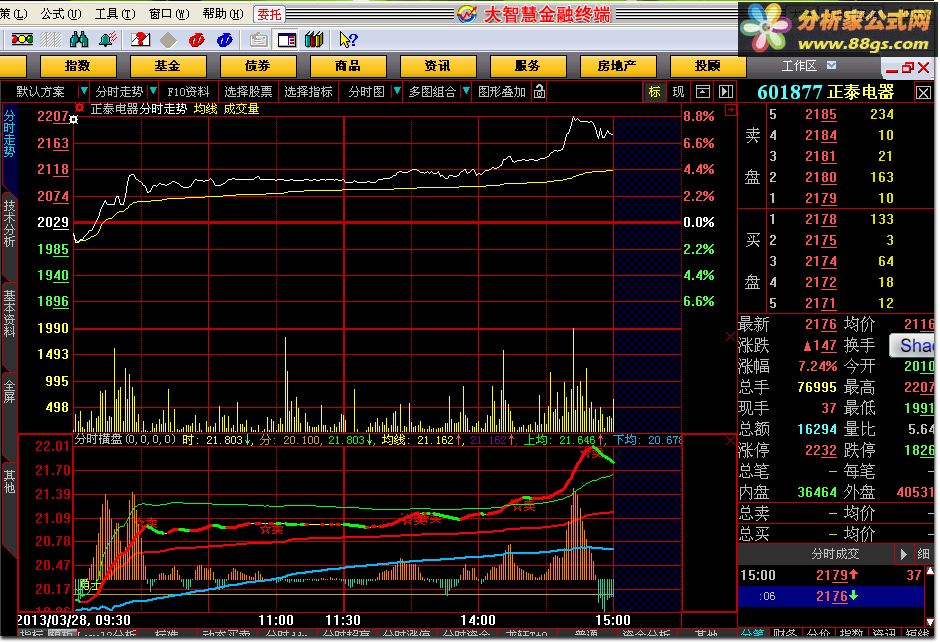Click the red X beside volume chart
Screen dimensions: 940x643
click(730, 337)
